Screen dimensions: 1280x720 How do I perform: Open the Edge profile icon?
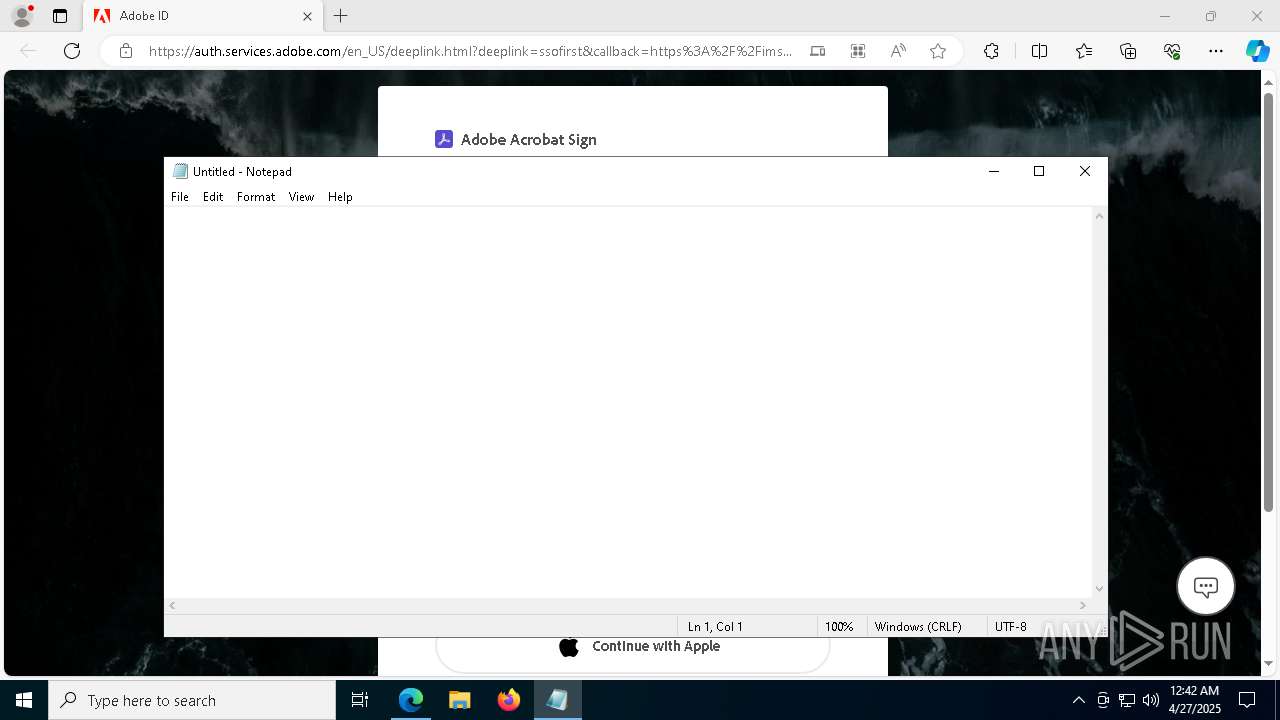click(x=22, y=16)
